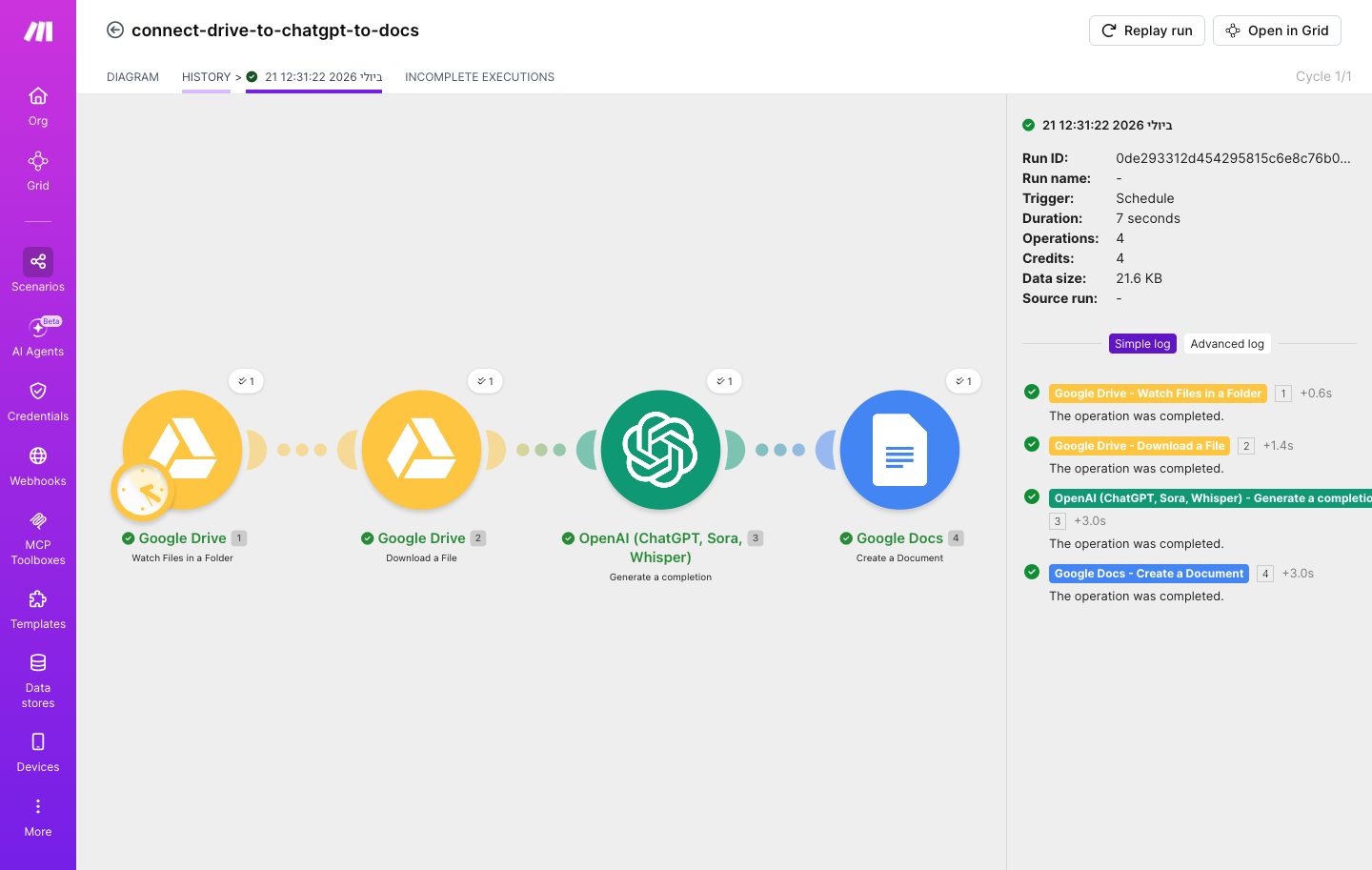Select the OpenAI ChatGPT module circle
This screenshot has height=870, width=1372.
(660, 450)
